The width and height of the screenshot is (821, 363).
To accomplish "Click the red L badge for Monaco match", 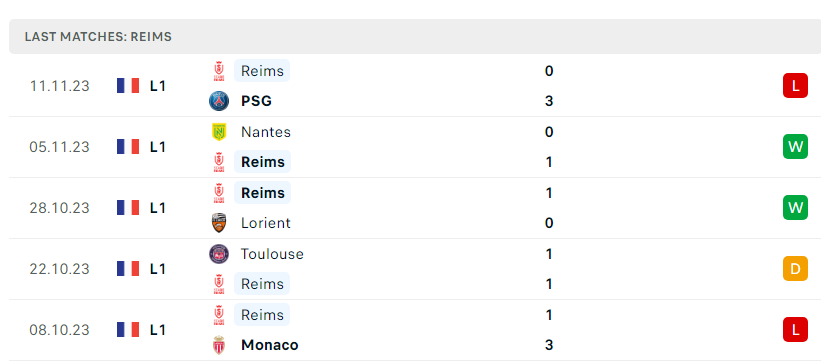I will click(x=795, y=329).
